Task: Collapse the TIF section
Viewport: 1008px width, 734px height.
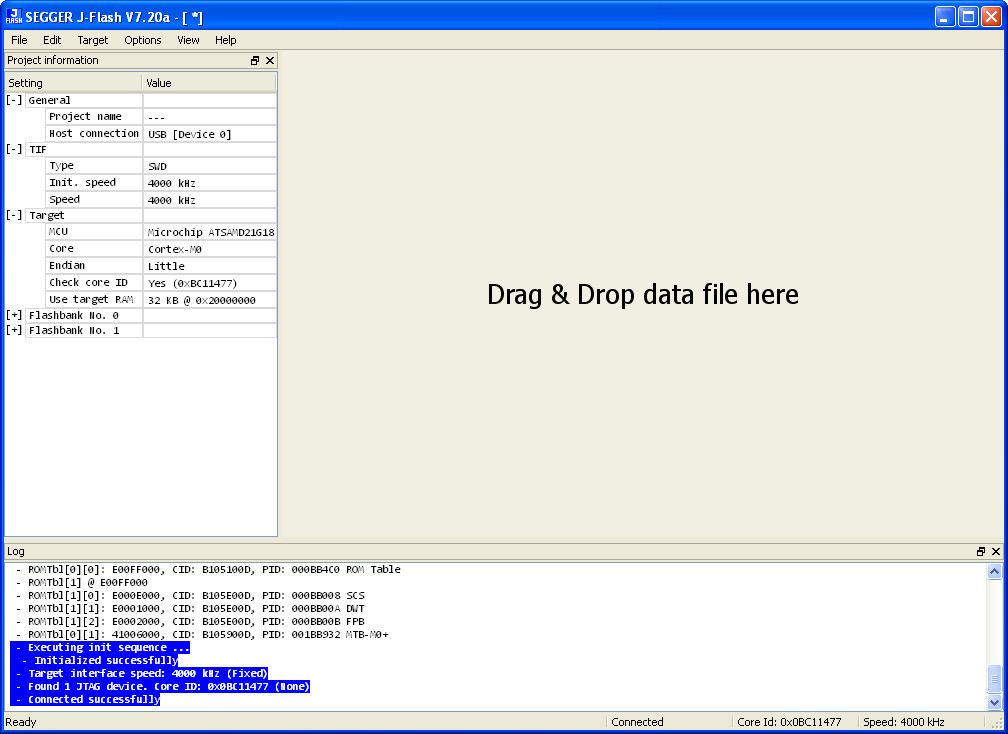Action: [x=14, y=149]
